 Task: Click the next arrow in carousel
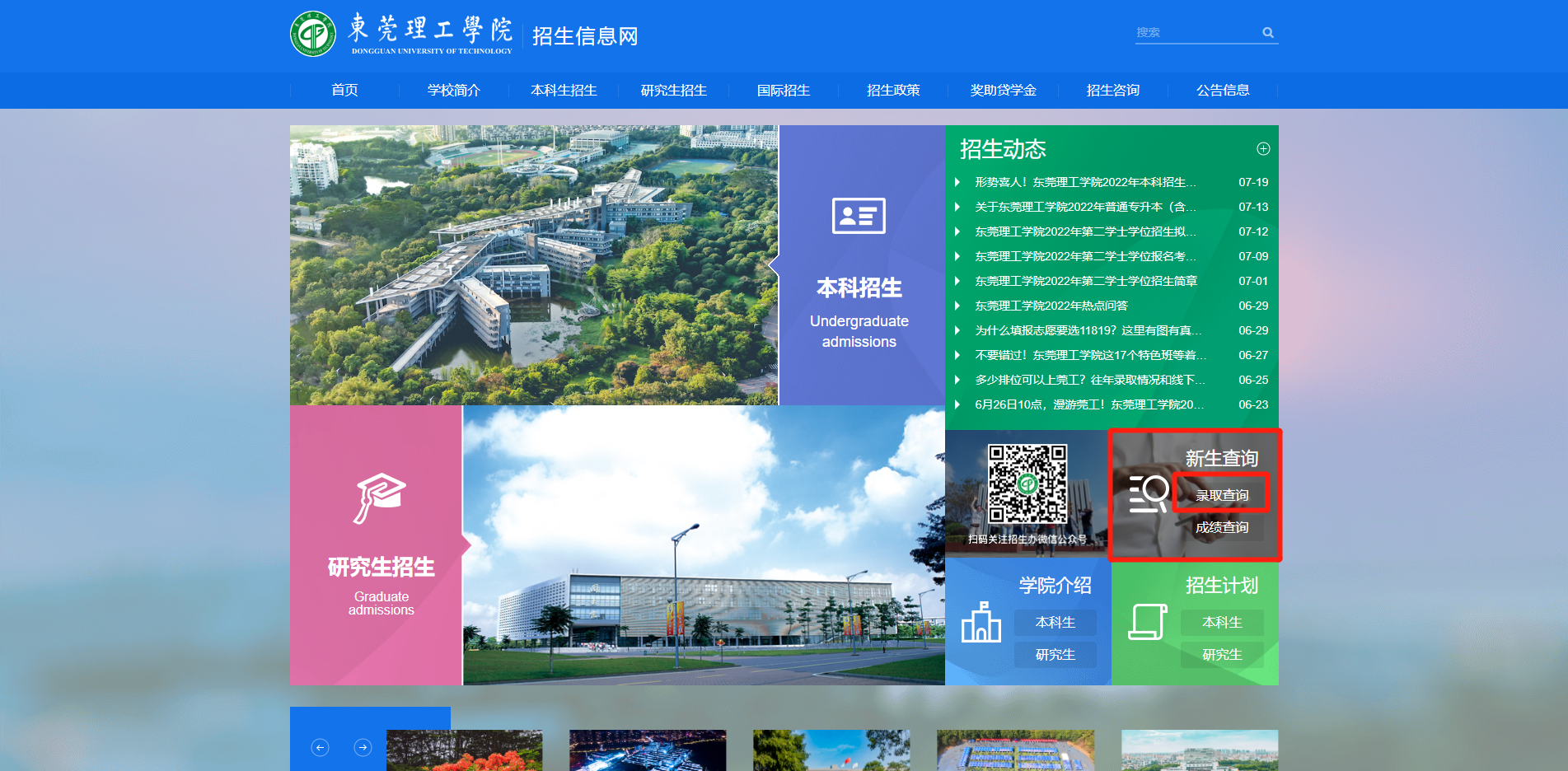(363, 747)
